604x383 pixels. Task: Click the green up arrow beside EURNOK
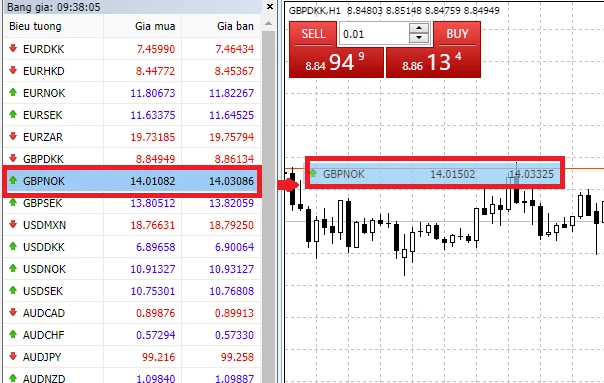13,92
